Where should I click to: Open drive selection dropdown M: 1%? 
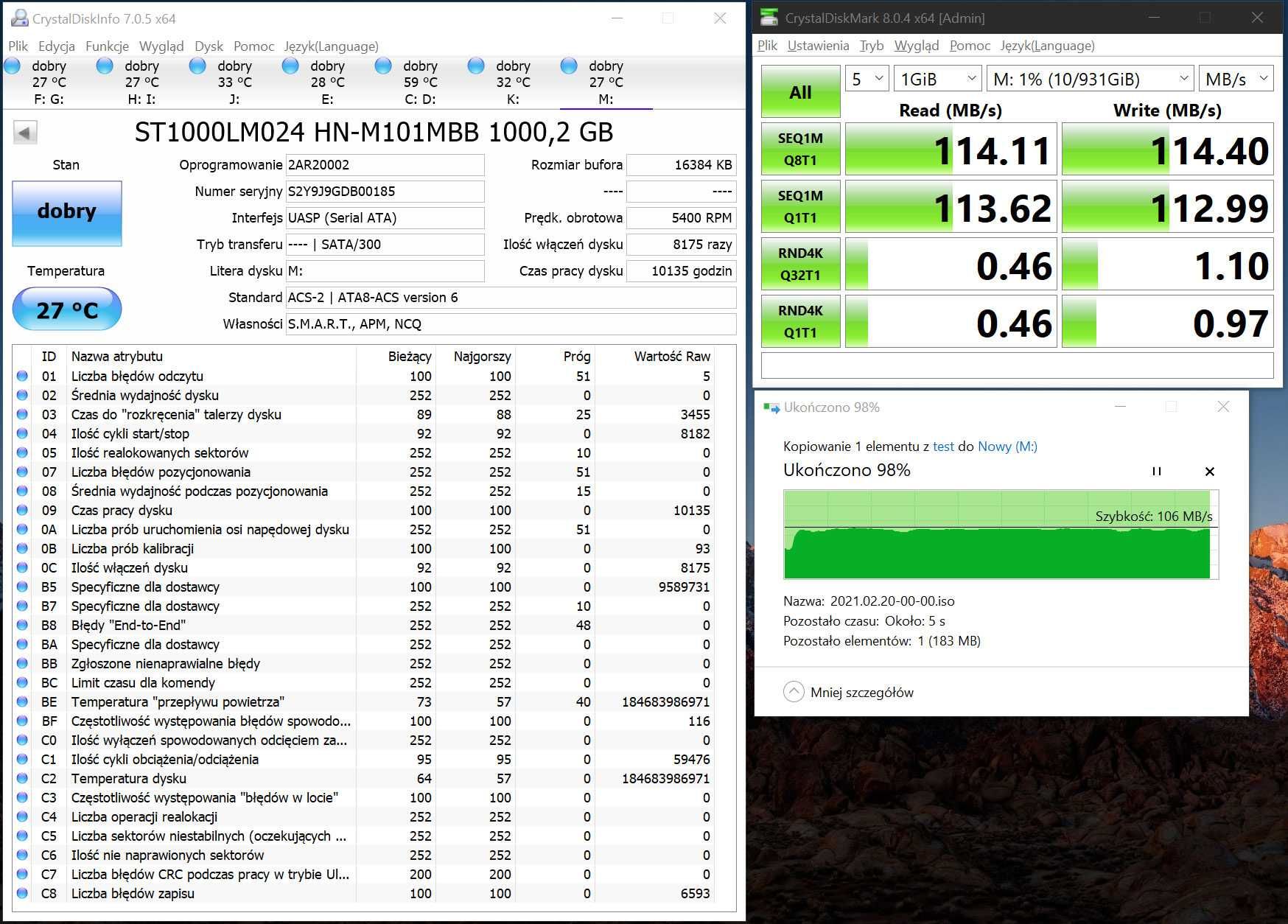[1090, 79]
